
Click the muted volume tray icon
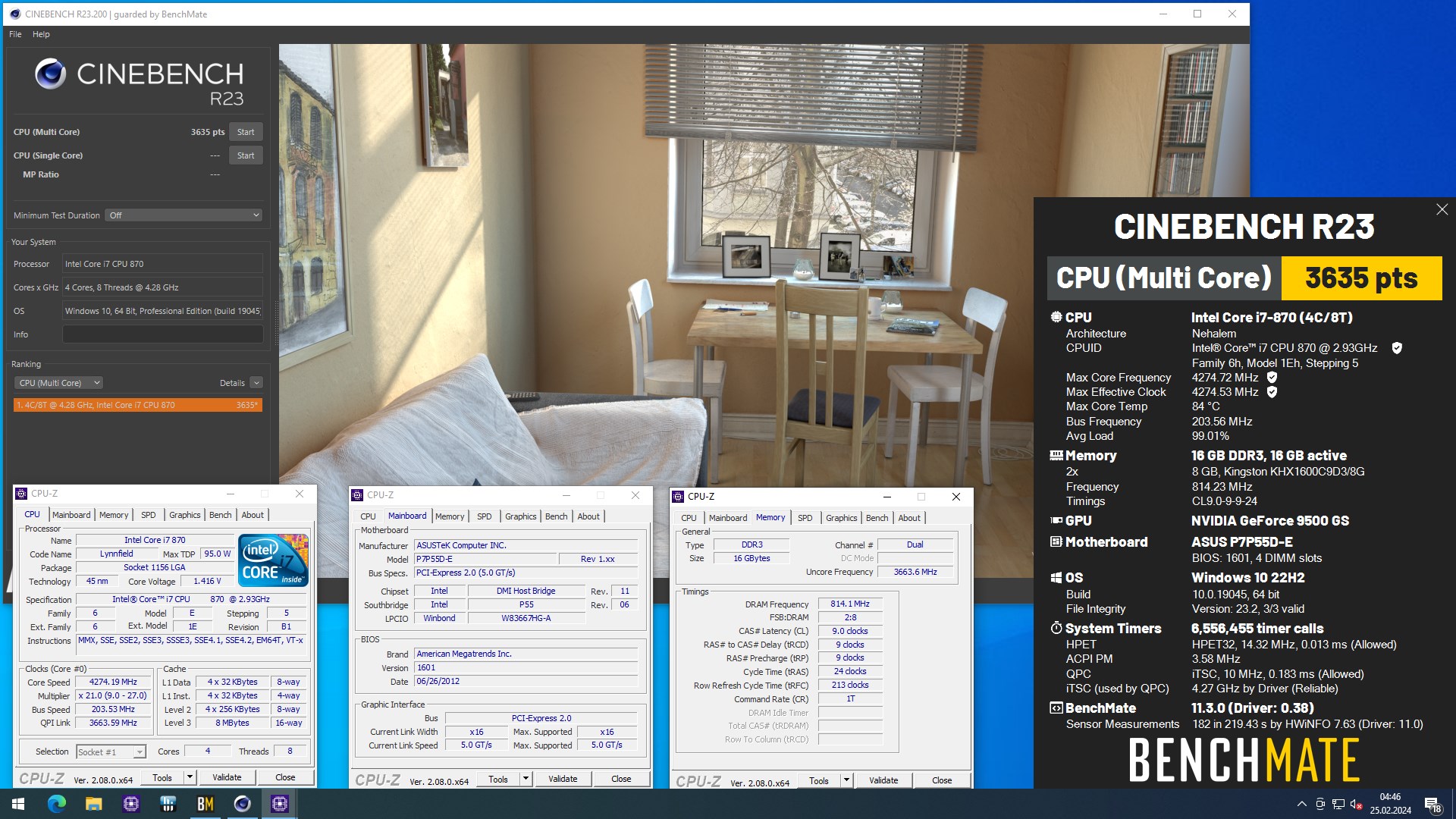[1357, 804]
